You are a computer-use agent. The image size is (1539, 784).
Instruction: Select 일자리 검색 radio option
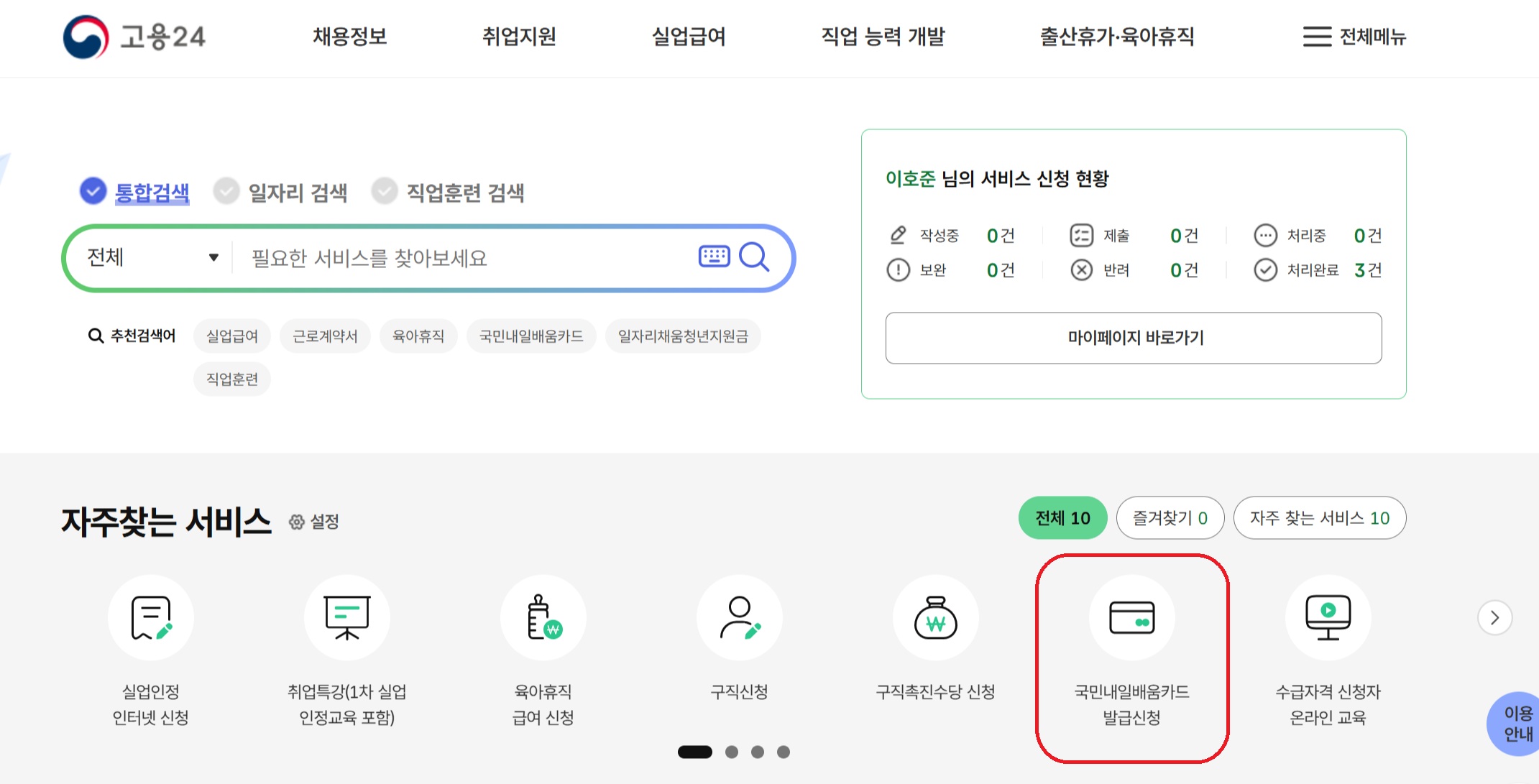tap(226, 192)
